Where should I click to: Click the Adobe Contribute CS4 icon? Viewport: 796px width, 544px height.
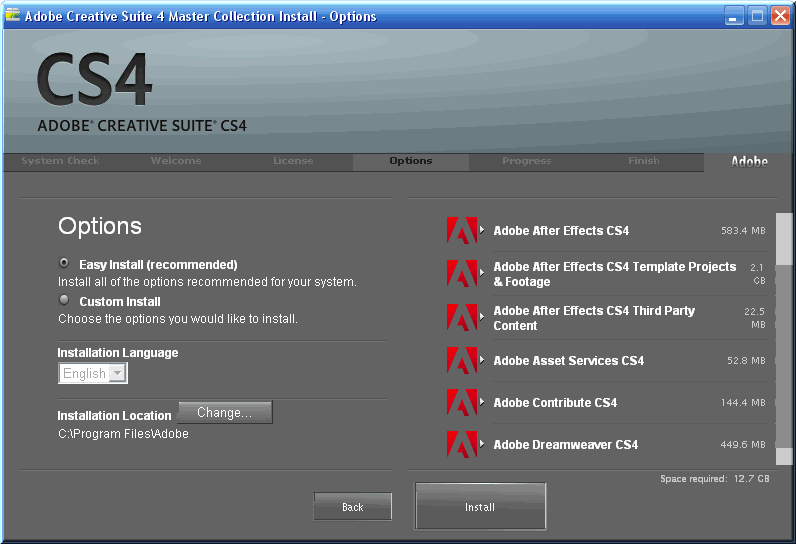pos(461,402)
